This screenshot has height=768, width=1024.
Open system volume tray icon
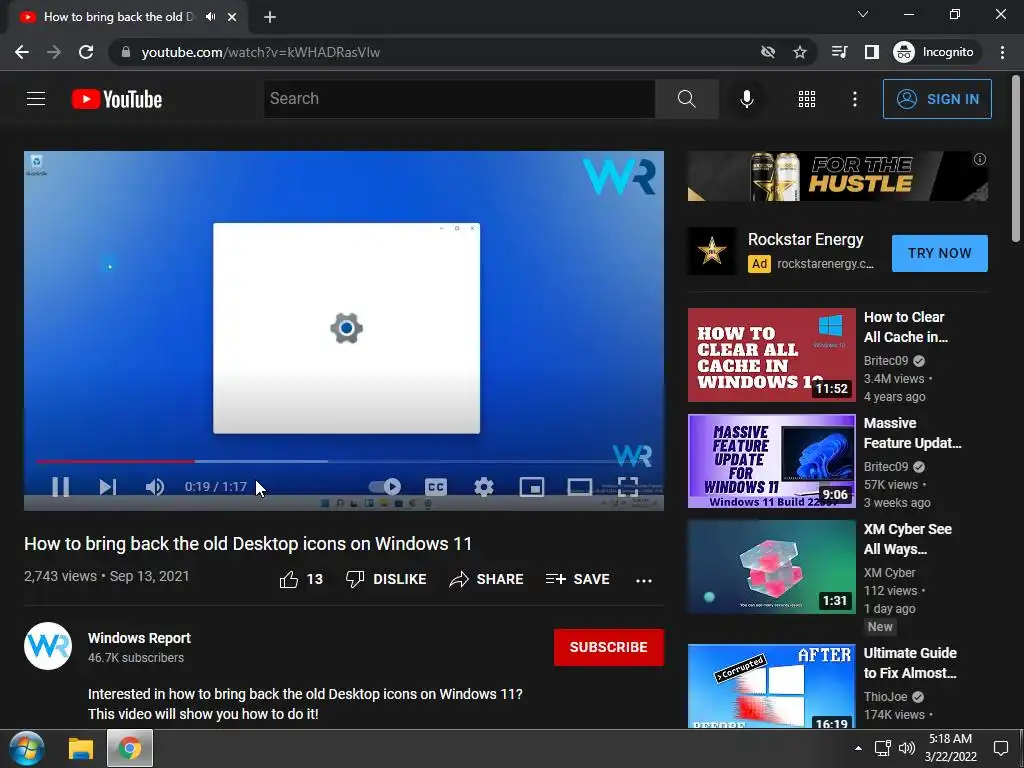[907, 748]
